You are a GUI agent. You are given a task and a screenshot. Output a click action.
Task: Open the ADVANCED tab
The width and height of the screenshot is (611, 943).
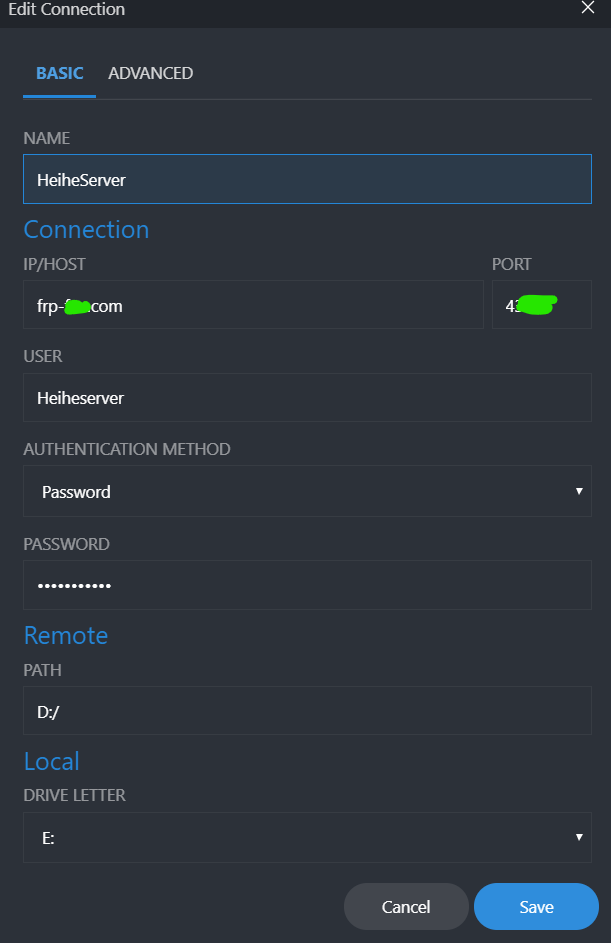click(x=150, y=73)
